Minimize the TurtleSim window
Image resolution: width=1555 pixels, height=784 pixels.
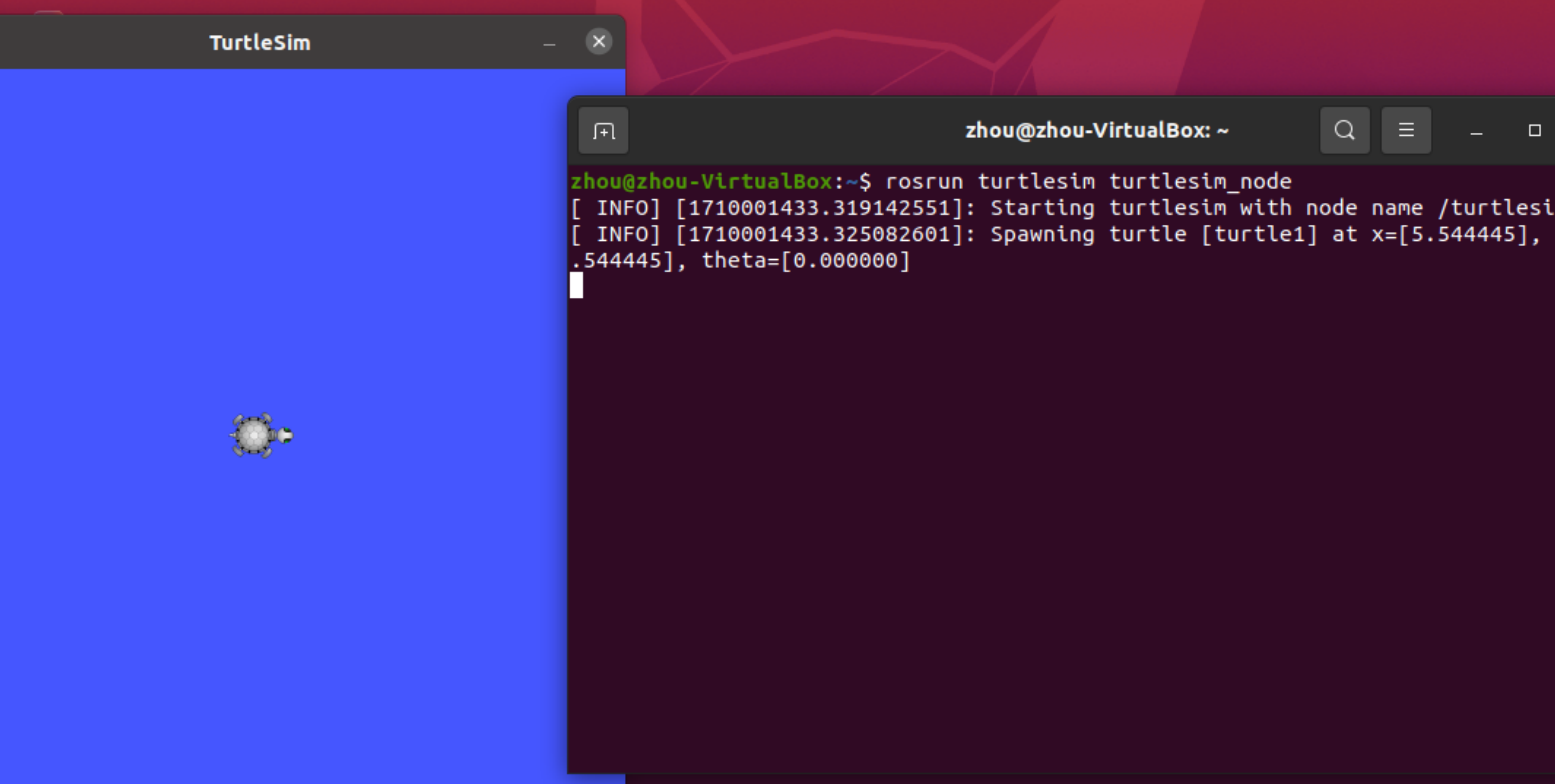(549, 43)
